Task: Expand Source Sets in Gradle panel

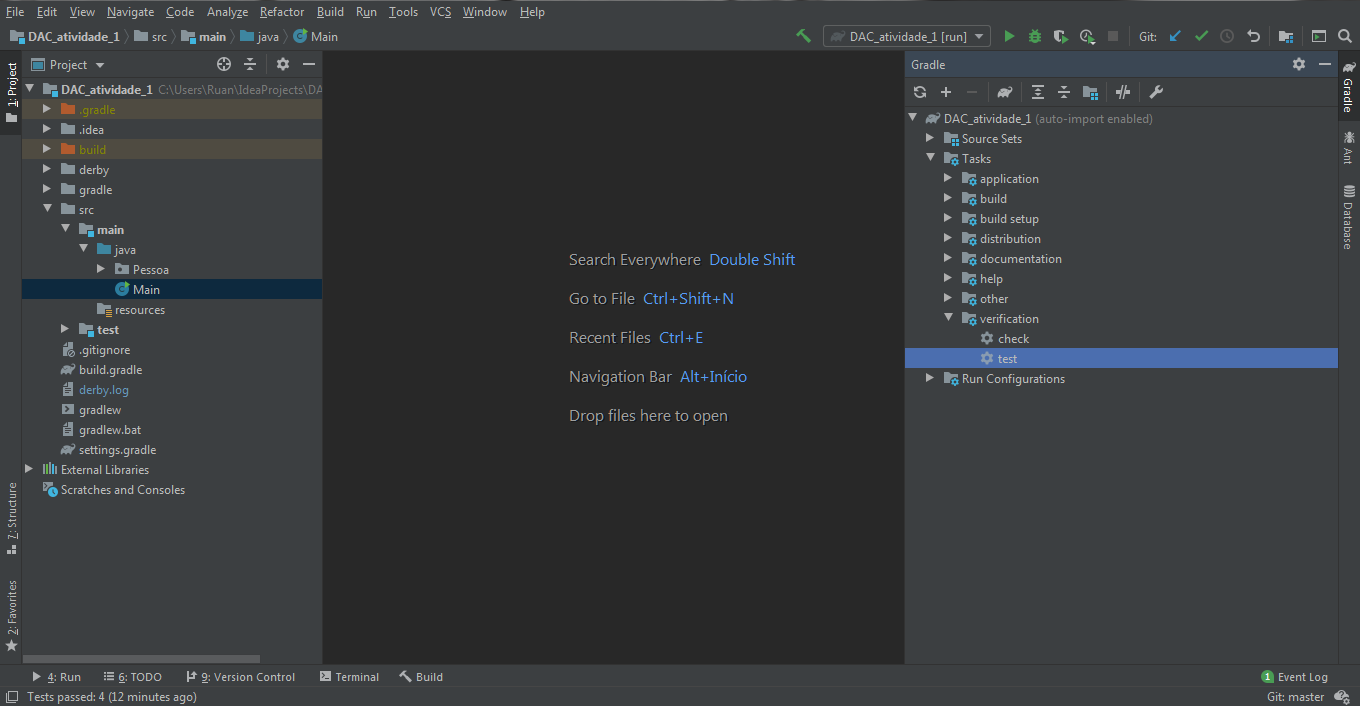Action: (x=930, y=139)
